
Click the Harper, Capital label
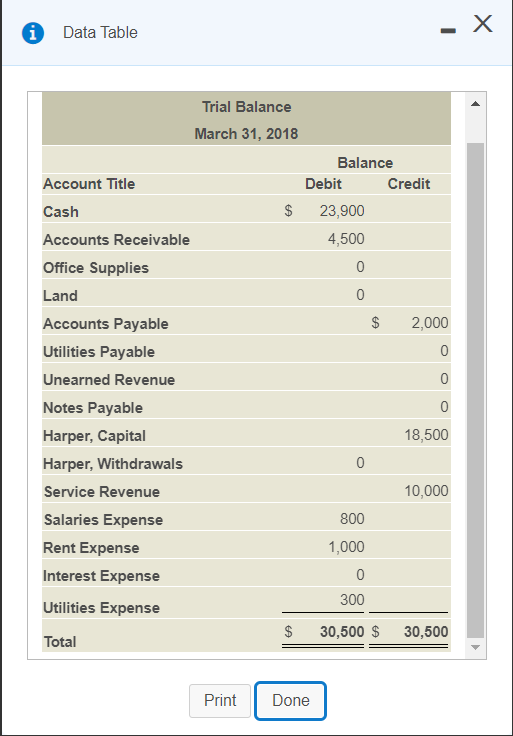tap(94, 436)
